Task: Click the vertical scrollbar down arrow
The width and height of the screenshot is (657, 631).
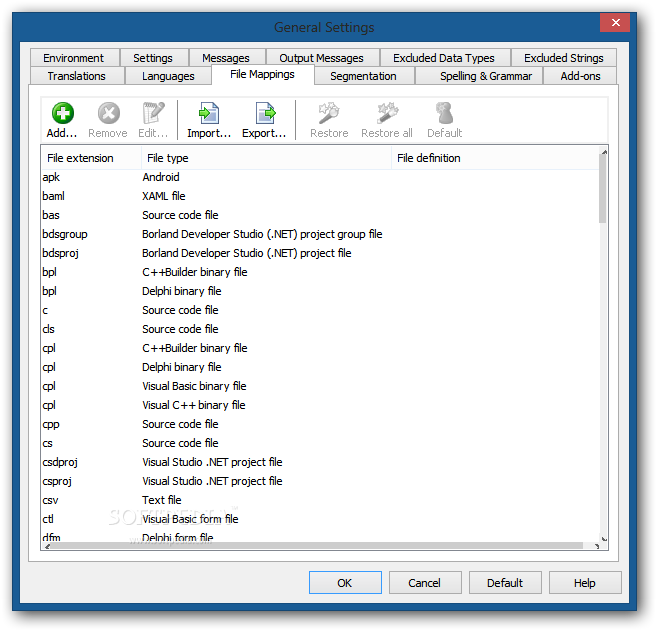Action: [x=604, y=539]
